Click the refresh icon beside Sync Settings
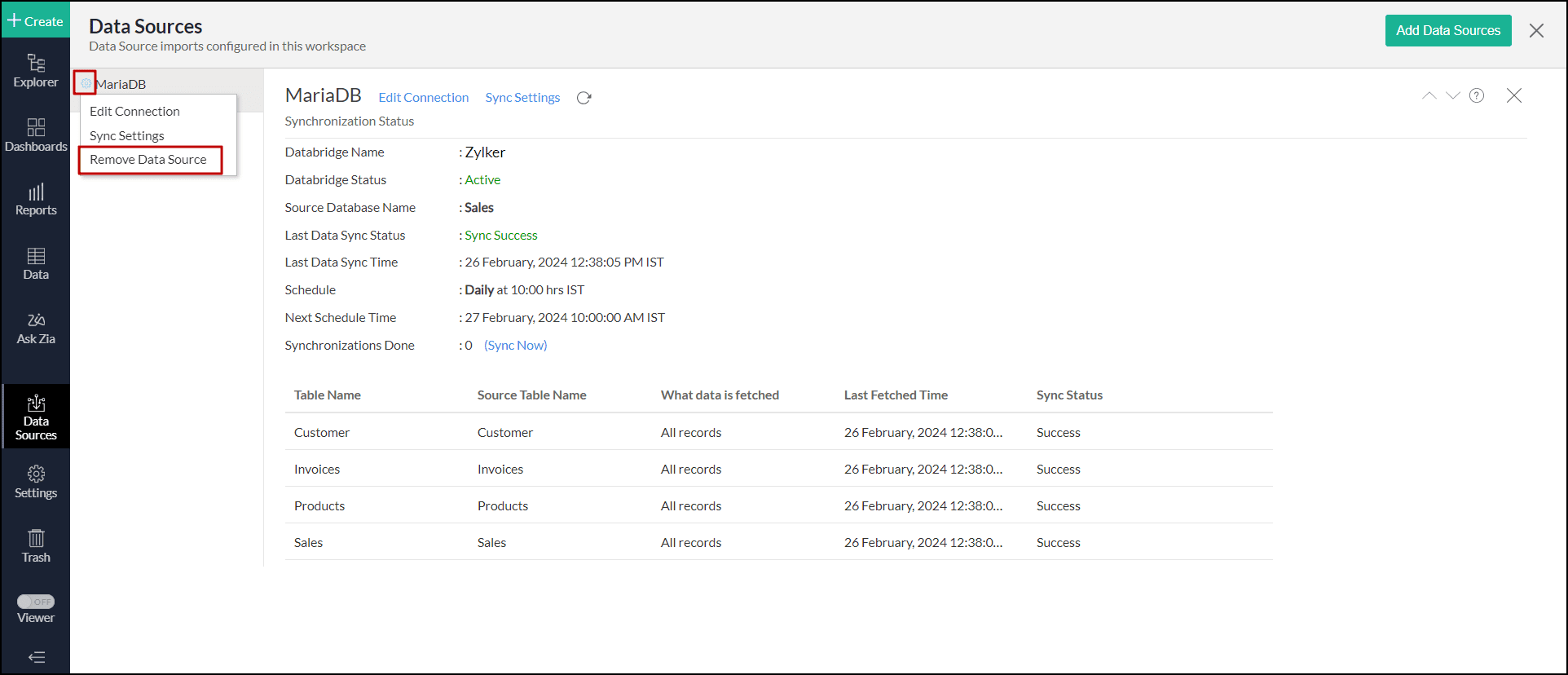The height and width of the screenshot is (675, 1568). click(584, 98)
